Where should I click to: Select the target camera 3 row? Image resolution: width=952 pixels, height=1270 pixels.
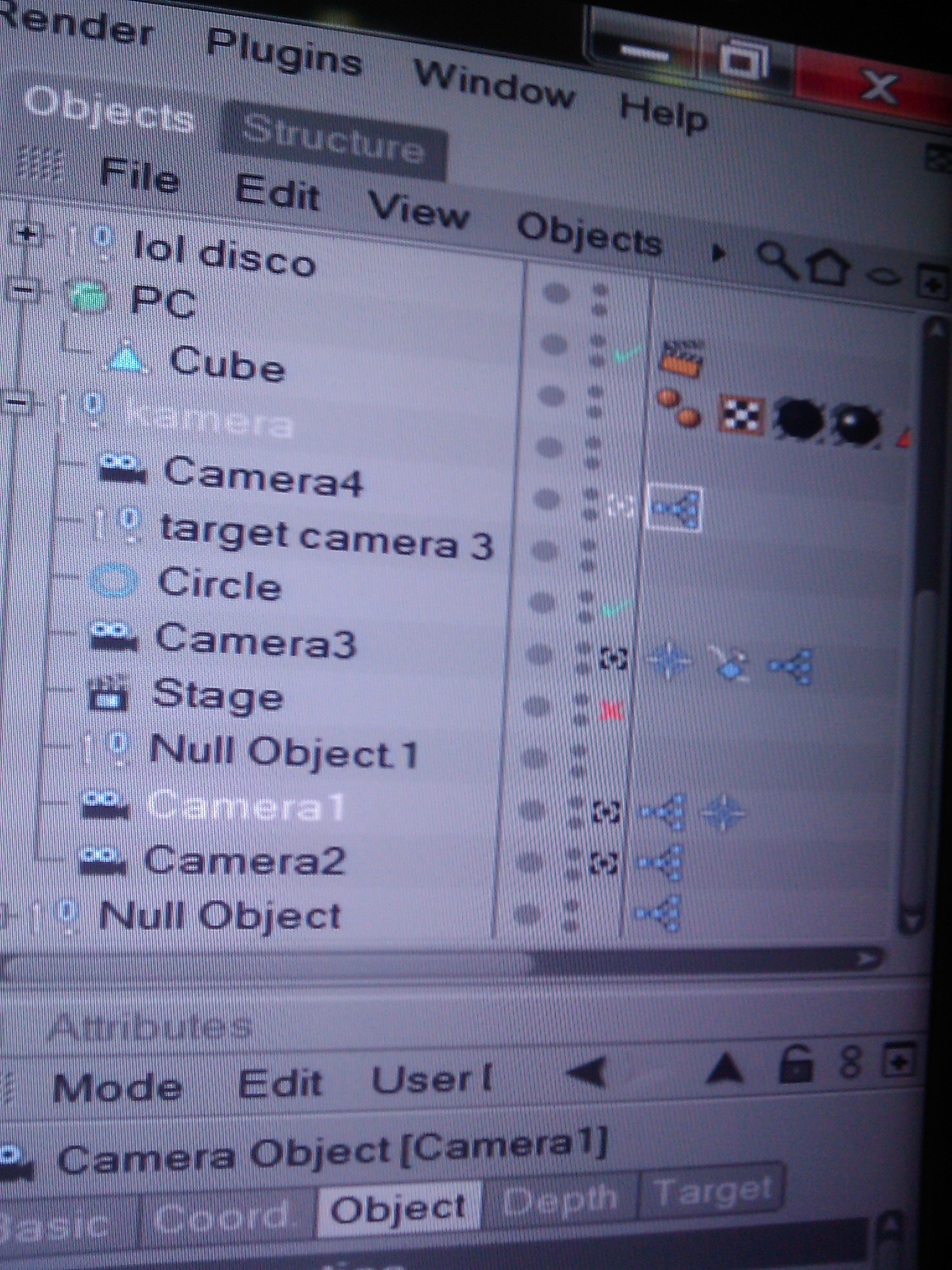[x=327, y=537]
